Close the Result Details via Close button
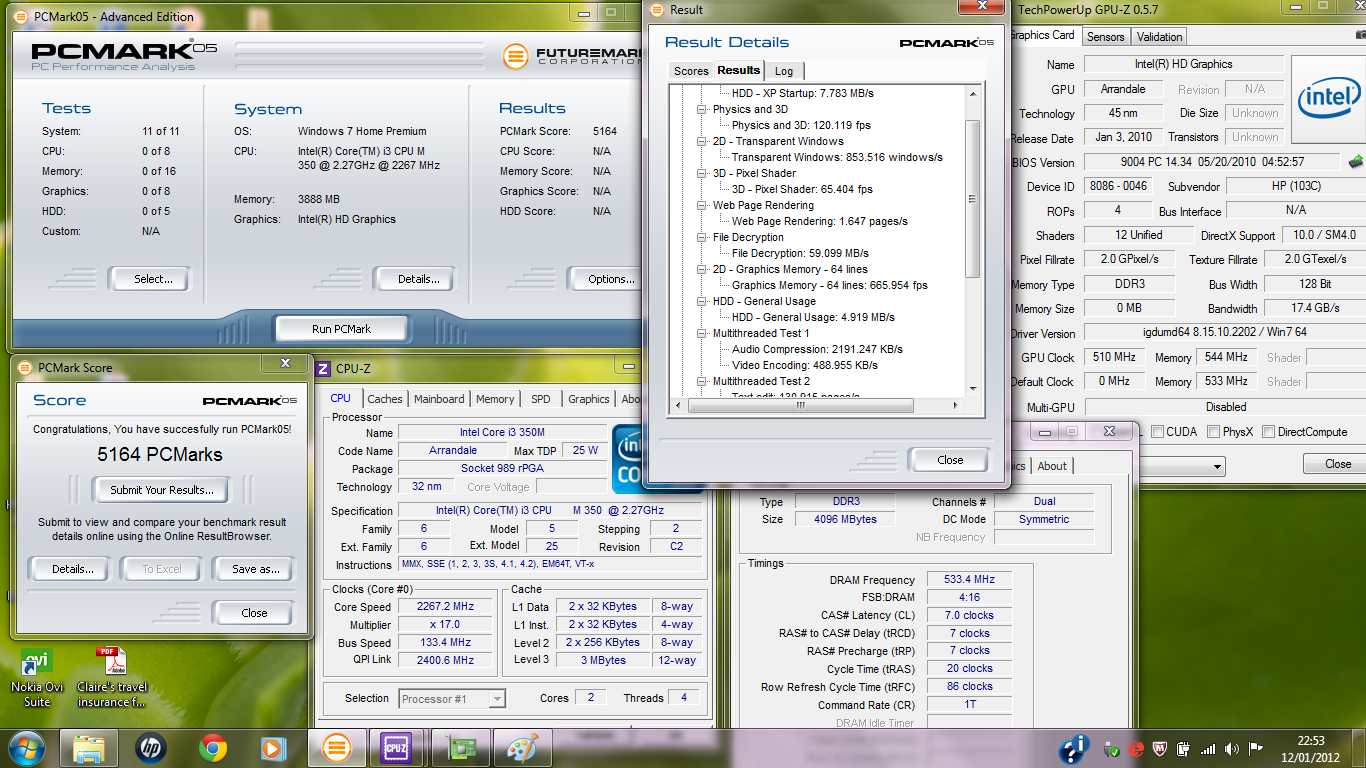 pyautogui.click(x=950, y=460)
